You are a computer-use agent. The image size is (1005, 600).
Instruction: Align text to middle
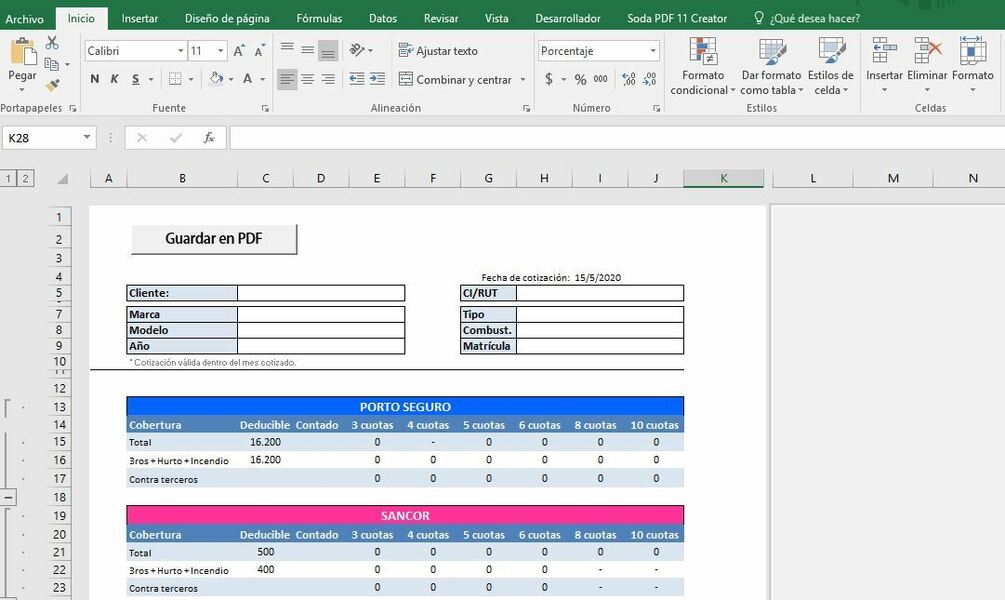coord(308,49)
